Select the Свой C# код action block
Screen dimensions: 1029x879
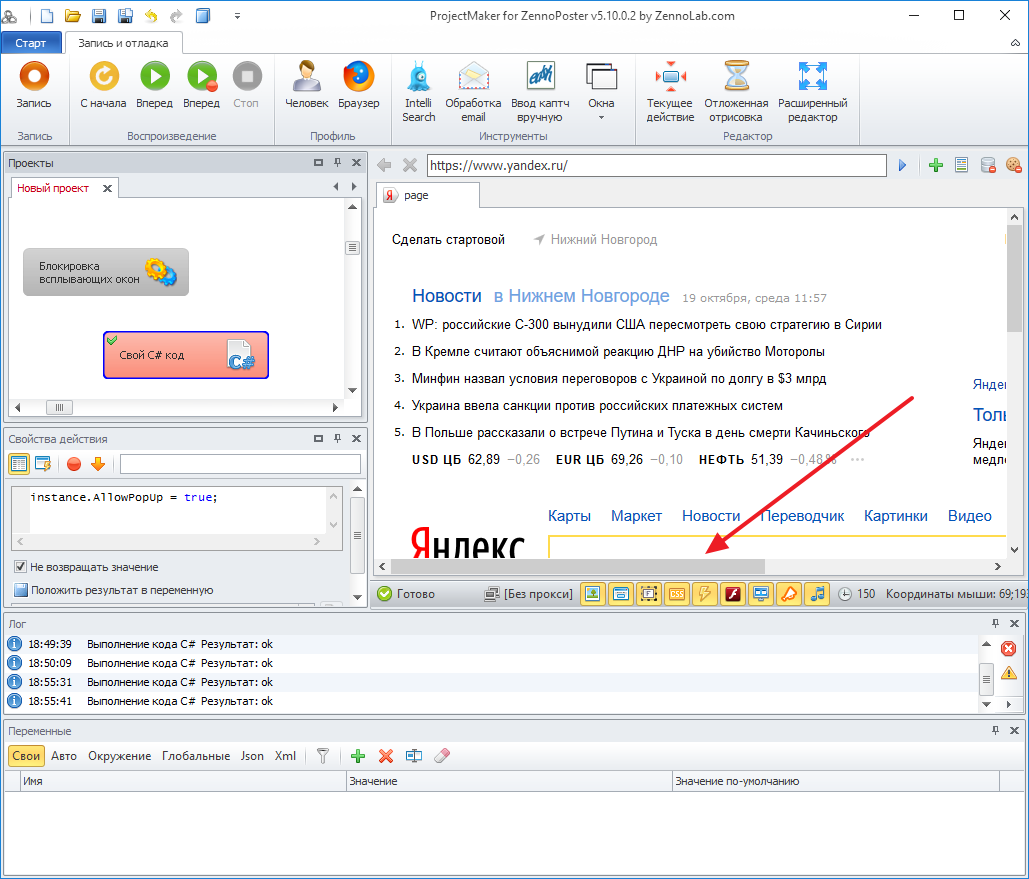(x=186, y=355)
